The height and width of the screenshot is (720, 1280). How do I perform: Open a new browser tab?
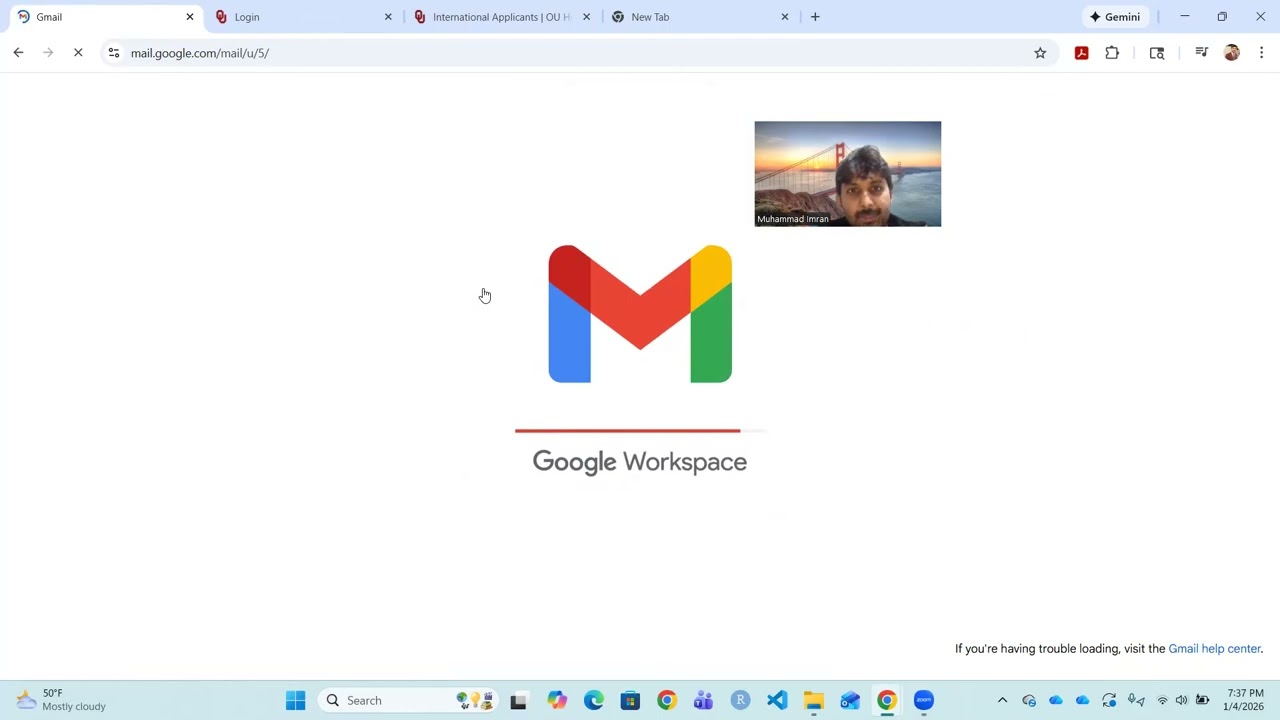[815, 17]
